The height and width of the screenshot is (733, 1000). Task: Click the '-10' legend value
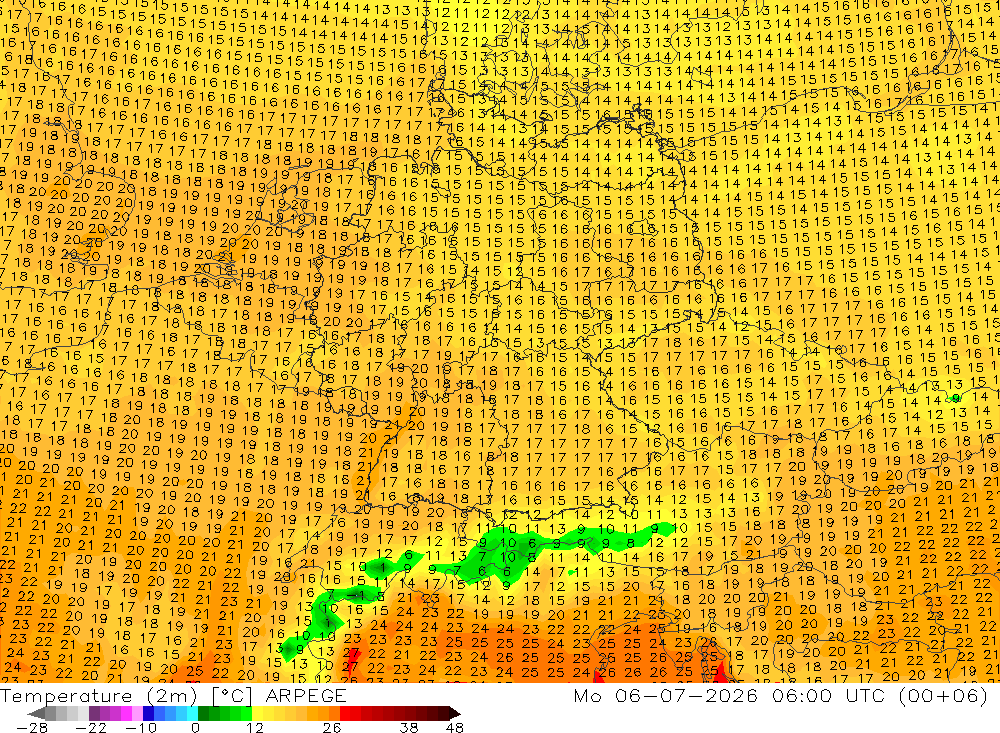point(141,727)
